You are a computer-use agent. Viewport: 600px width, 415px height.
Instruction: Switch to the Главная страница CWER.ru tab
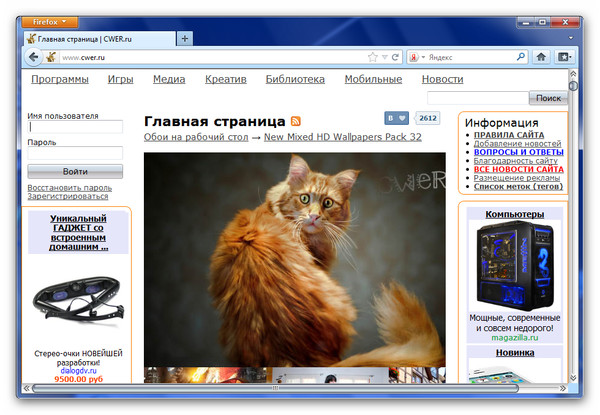coord(95,38)
